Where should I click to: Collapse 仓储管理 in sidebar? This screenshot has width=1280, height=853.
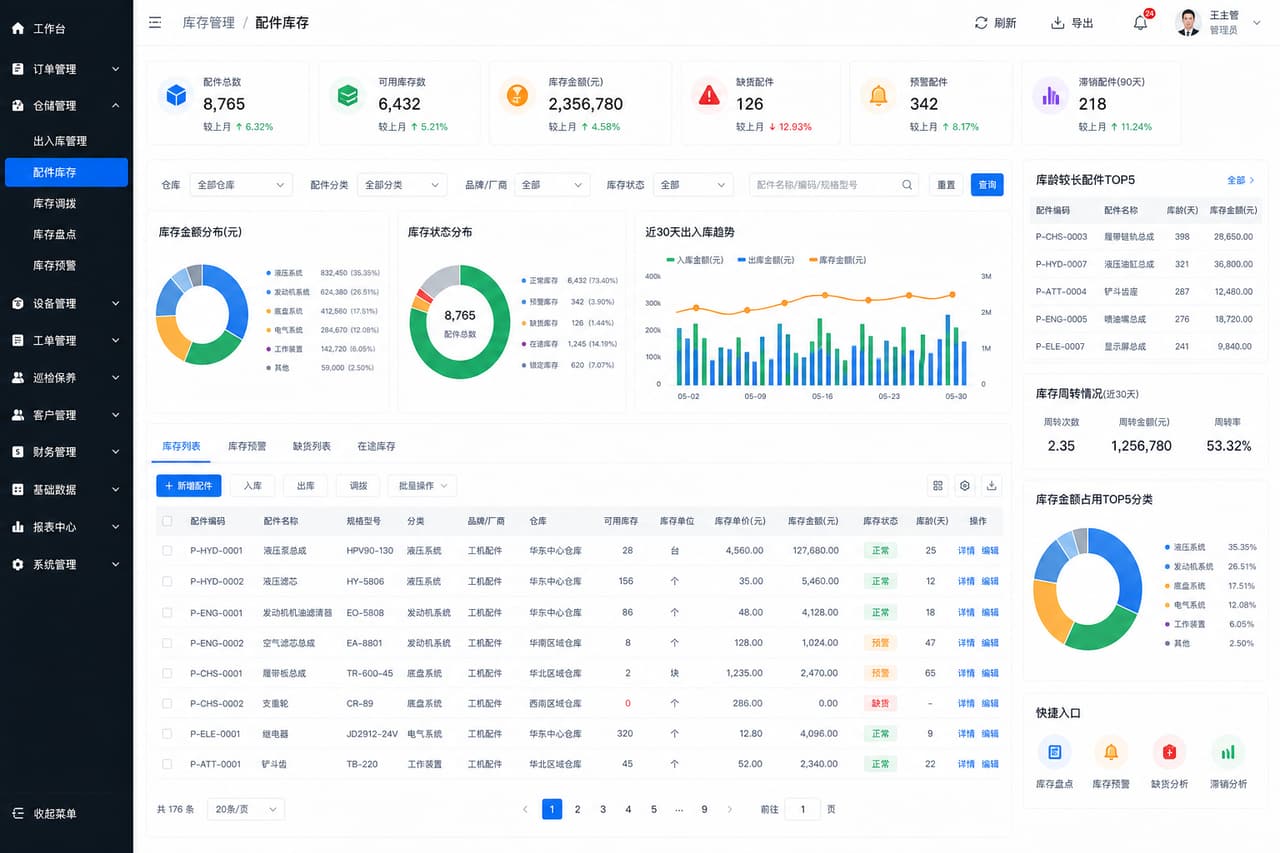click(x=66, y=106)
